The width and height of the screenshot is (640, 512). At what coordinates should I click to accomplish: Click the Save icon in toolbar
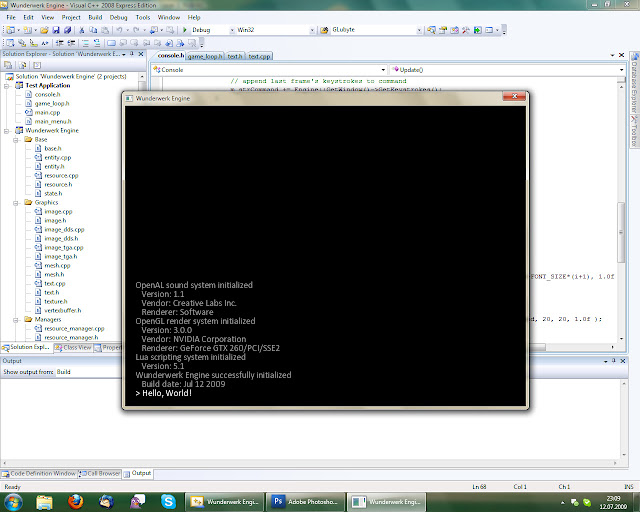[56, 30]
